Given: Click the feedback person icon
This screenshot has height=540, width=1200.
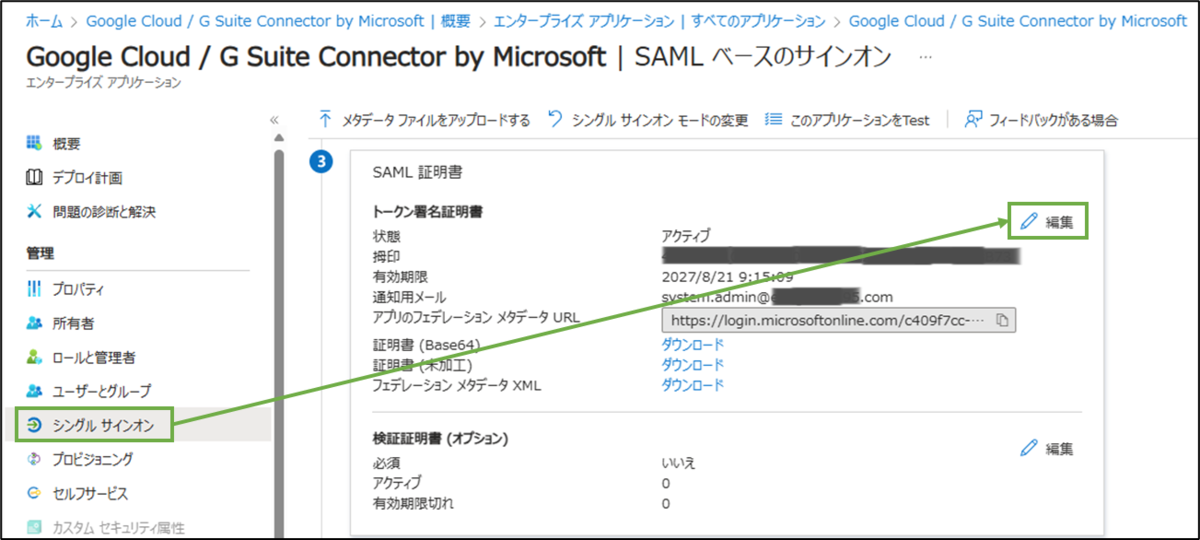Looking at the screenshot, I should 973,120.
